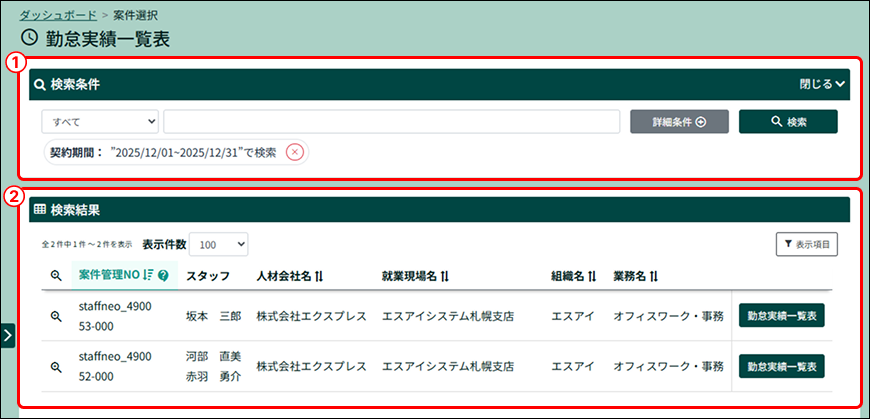Sort by 人材会社名 column
Image resolution: width=870 pixels, height=419 pixels.
pyautogui.click(x=318, y=276)
